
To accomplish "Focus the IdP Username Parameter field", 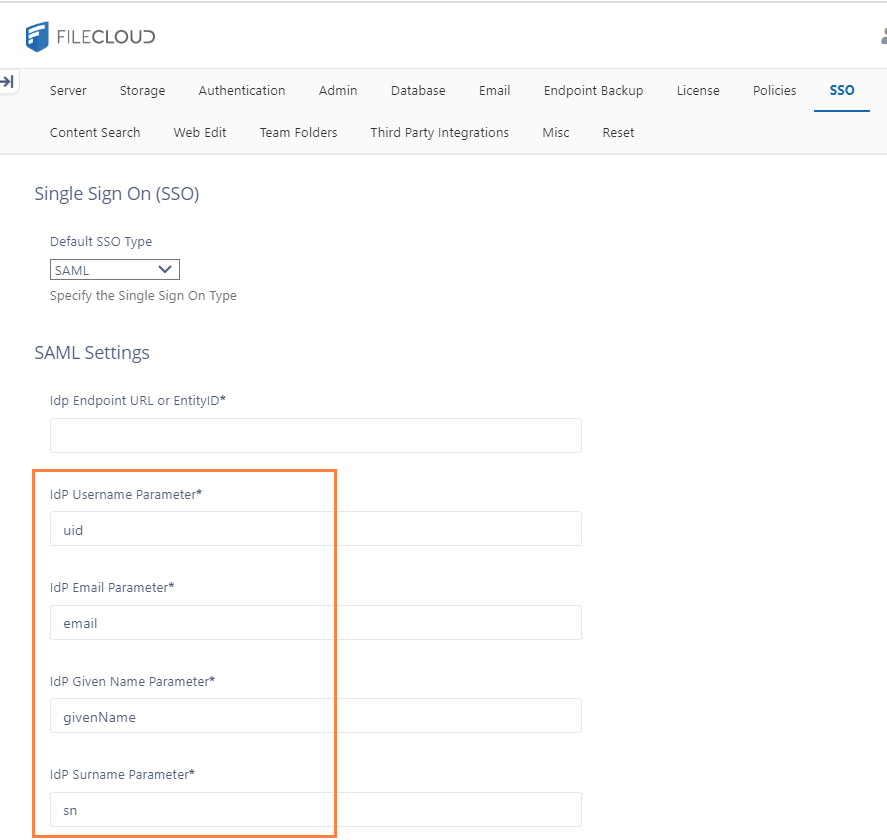I will tap(316, 529).
